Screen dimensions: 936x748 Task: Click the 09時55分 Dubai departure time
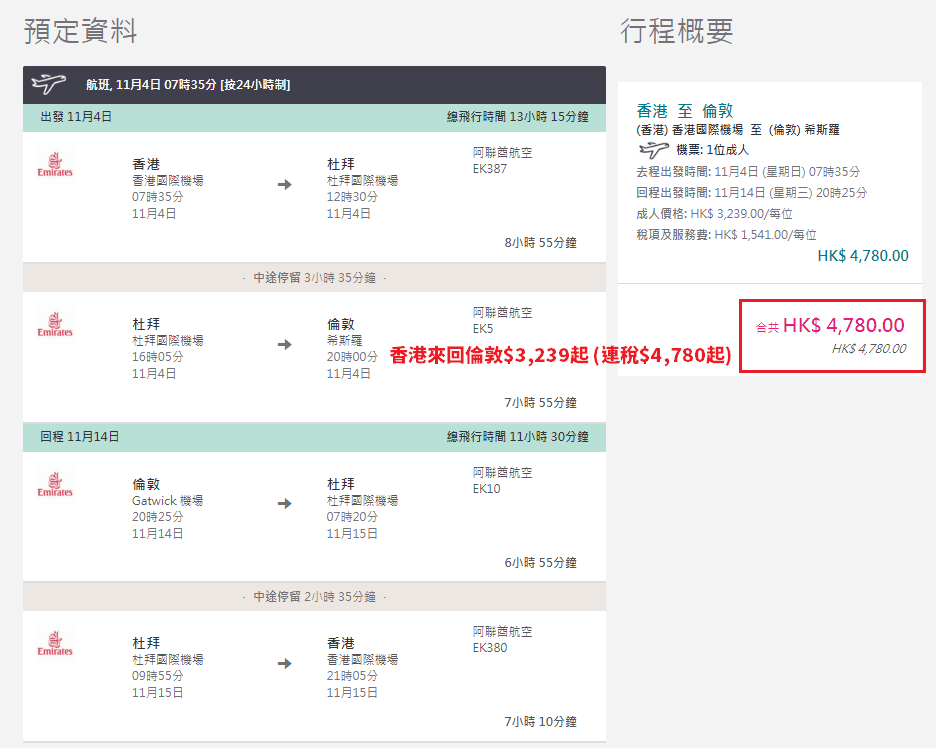click(x=158, y=676)
